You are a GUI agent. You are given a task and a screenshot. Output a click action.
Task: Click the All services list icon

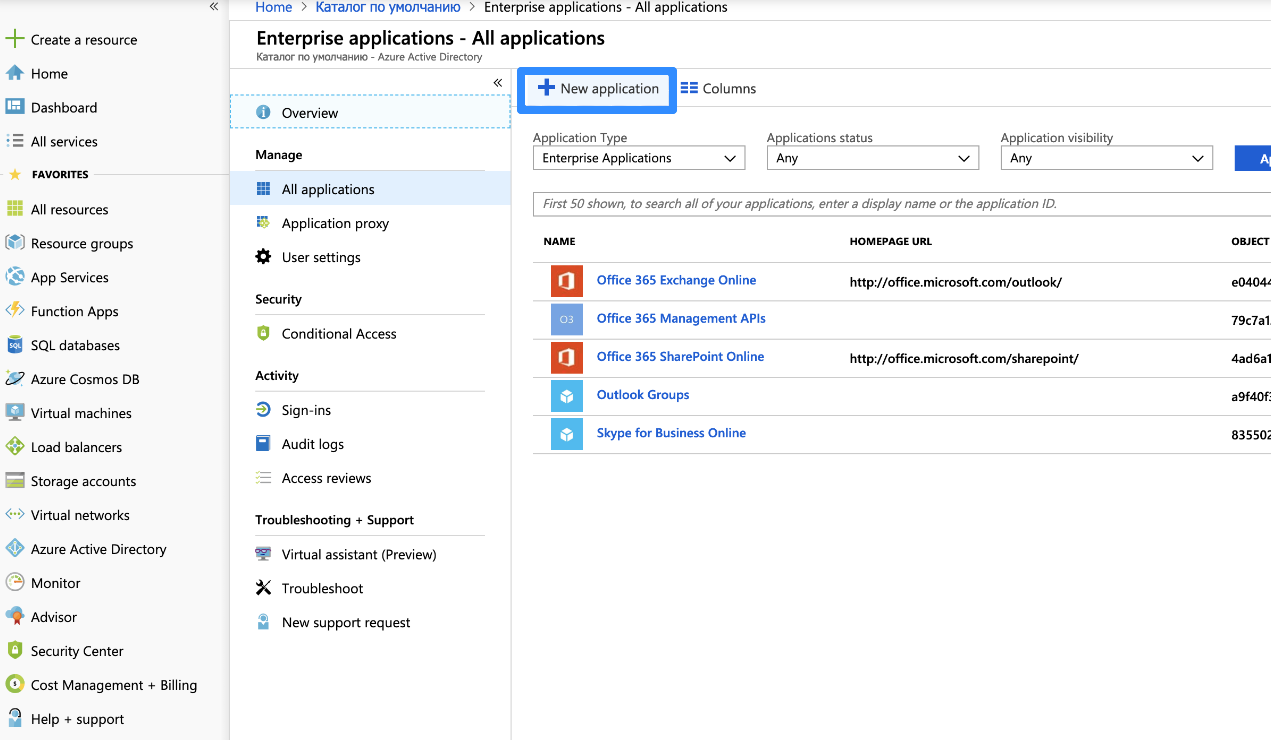pyautogui.click(x=14, y=141)
